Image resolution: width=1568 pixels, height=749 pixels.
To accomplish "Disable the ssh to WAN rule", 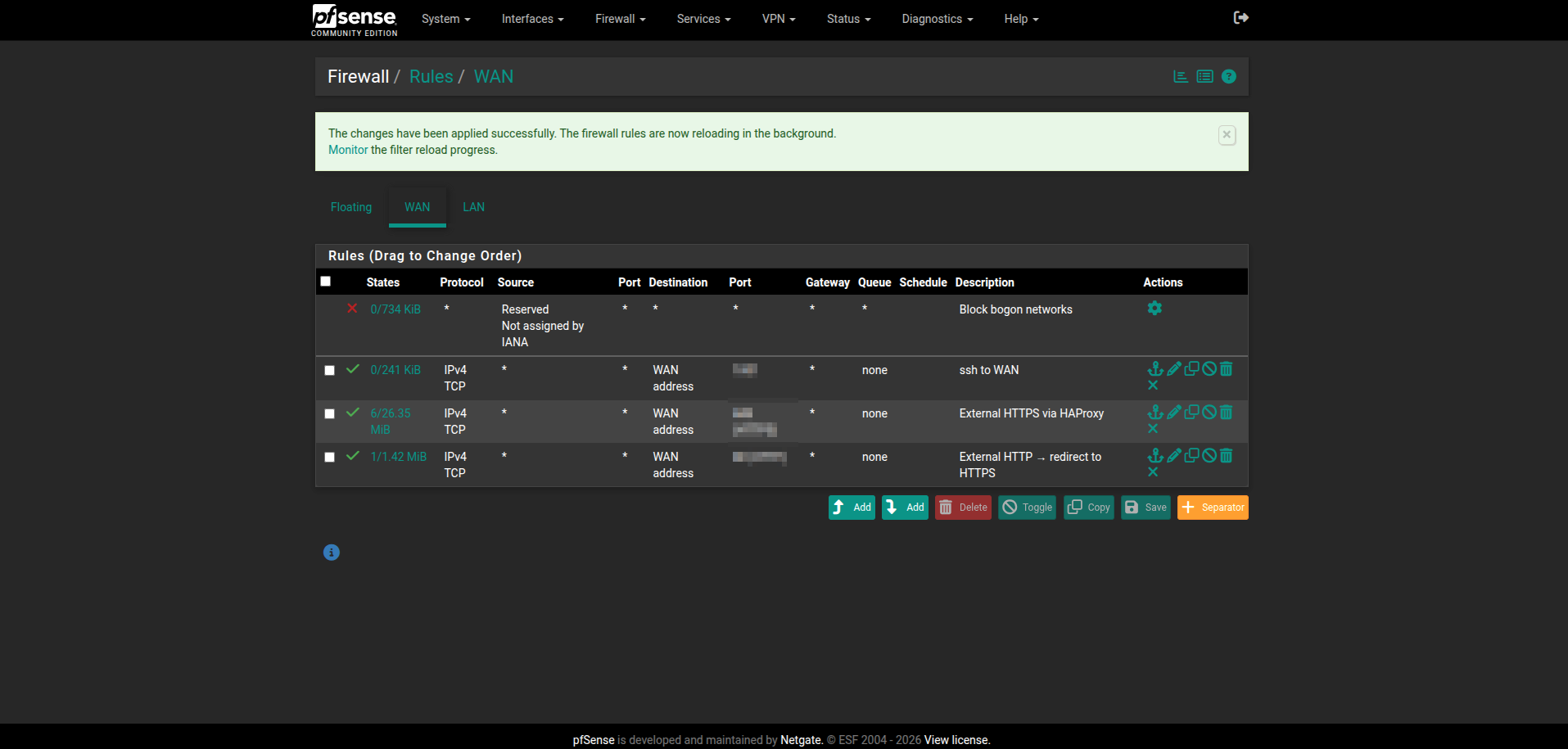I will pos(1209,369).
